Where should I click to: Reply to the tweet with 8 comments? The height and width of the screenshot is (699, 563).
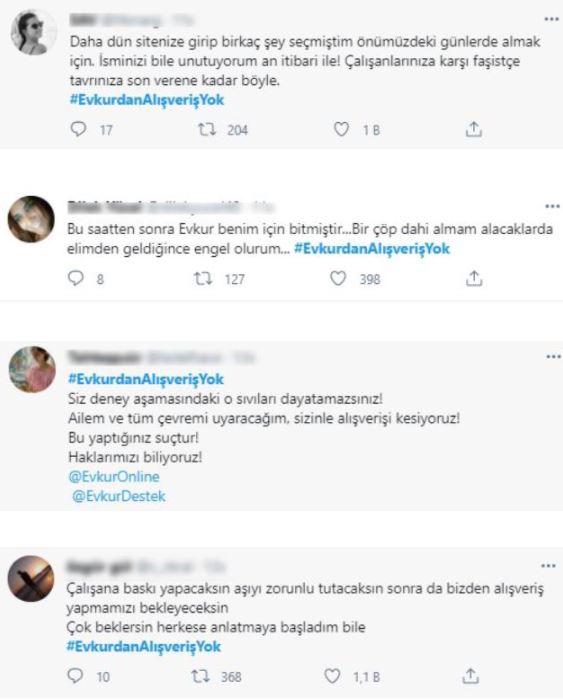[x=75, y=278]
